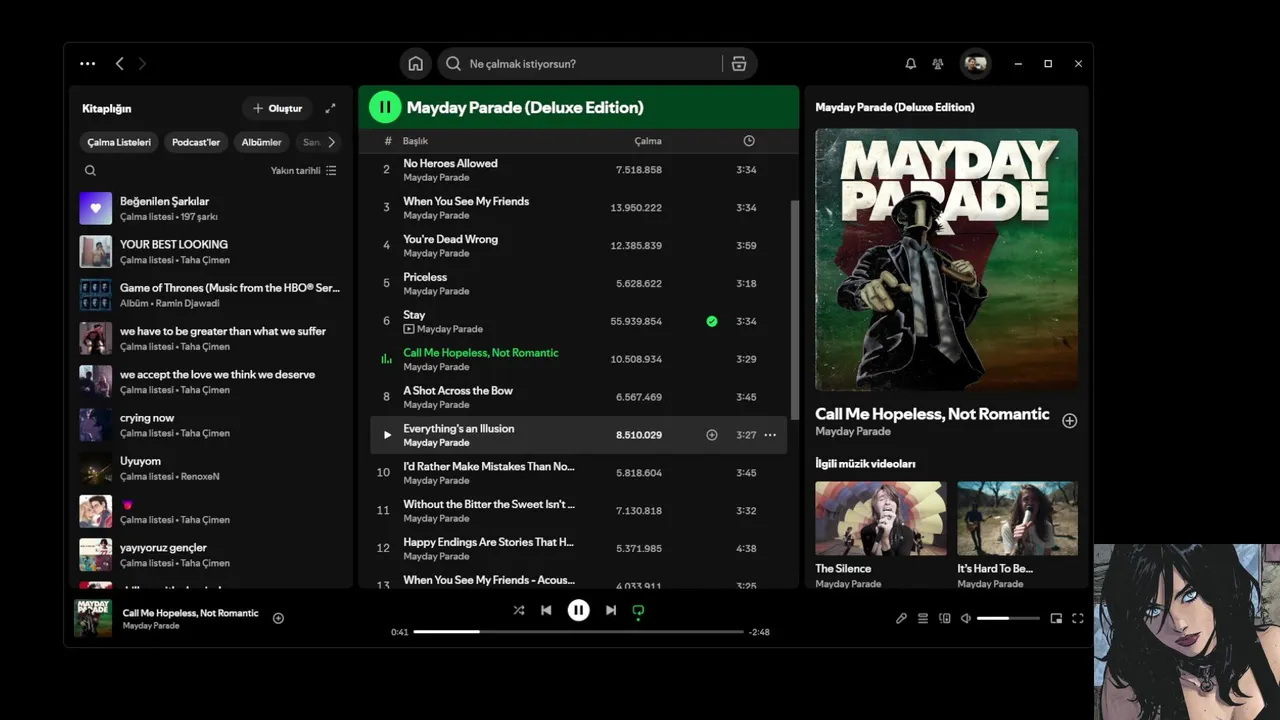
Task: Click the Oluştur create button
Action: click(x=277, y=108)
